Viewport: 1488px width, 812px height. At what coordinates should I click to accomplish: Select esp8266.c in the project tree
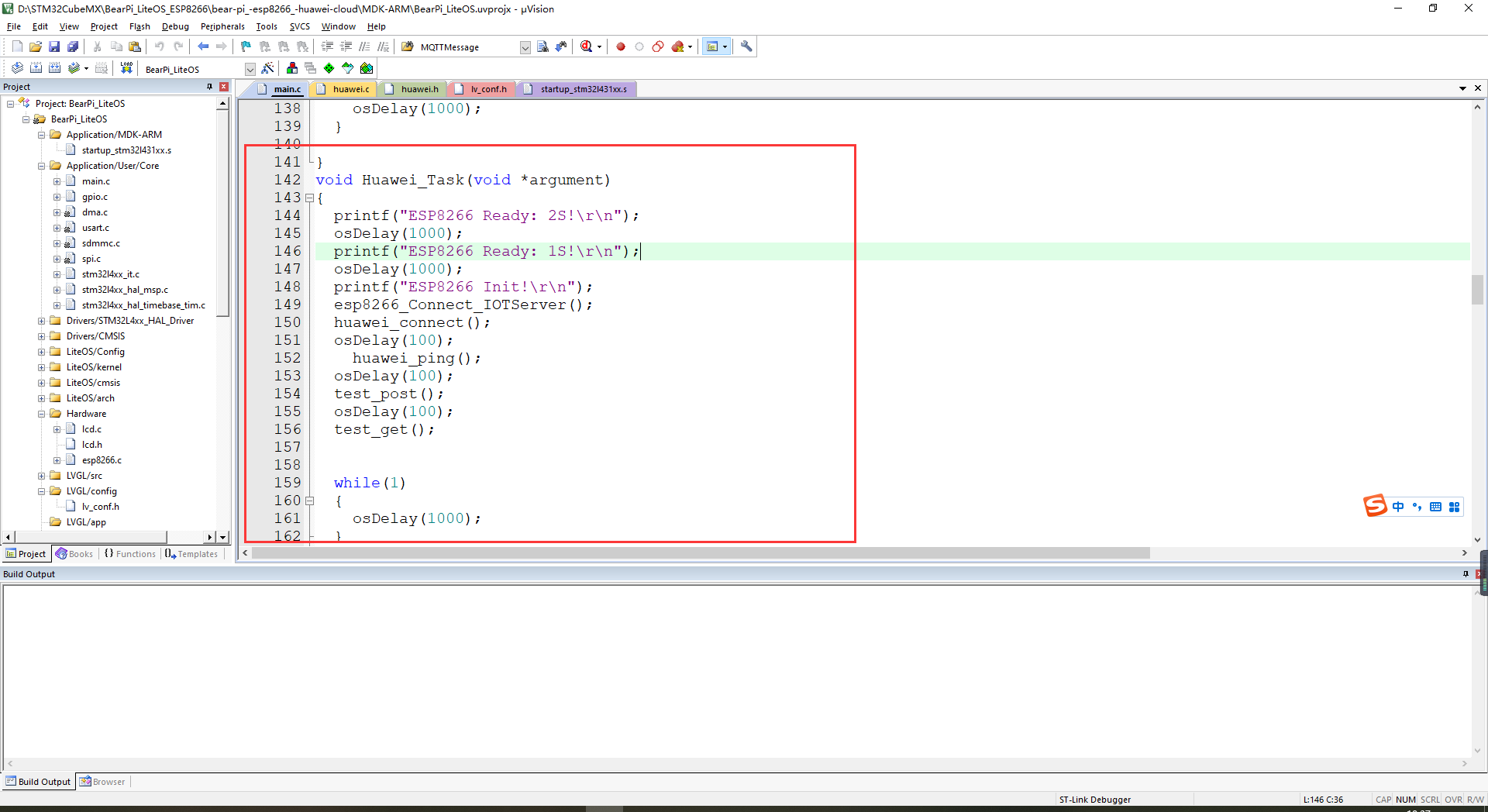tap(102, 460)
